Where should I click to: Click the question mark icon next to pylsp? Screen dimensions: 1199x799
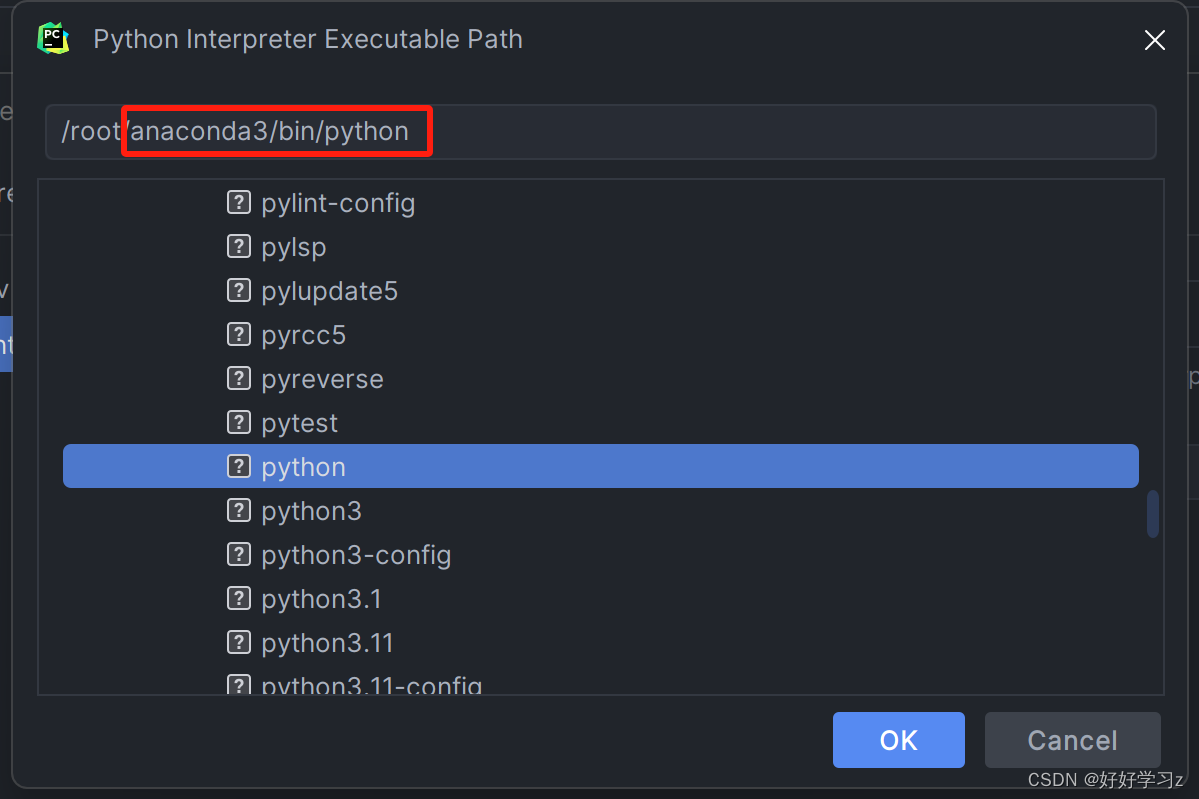click(239, 246)
